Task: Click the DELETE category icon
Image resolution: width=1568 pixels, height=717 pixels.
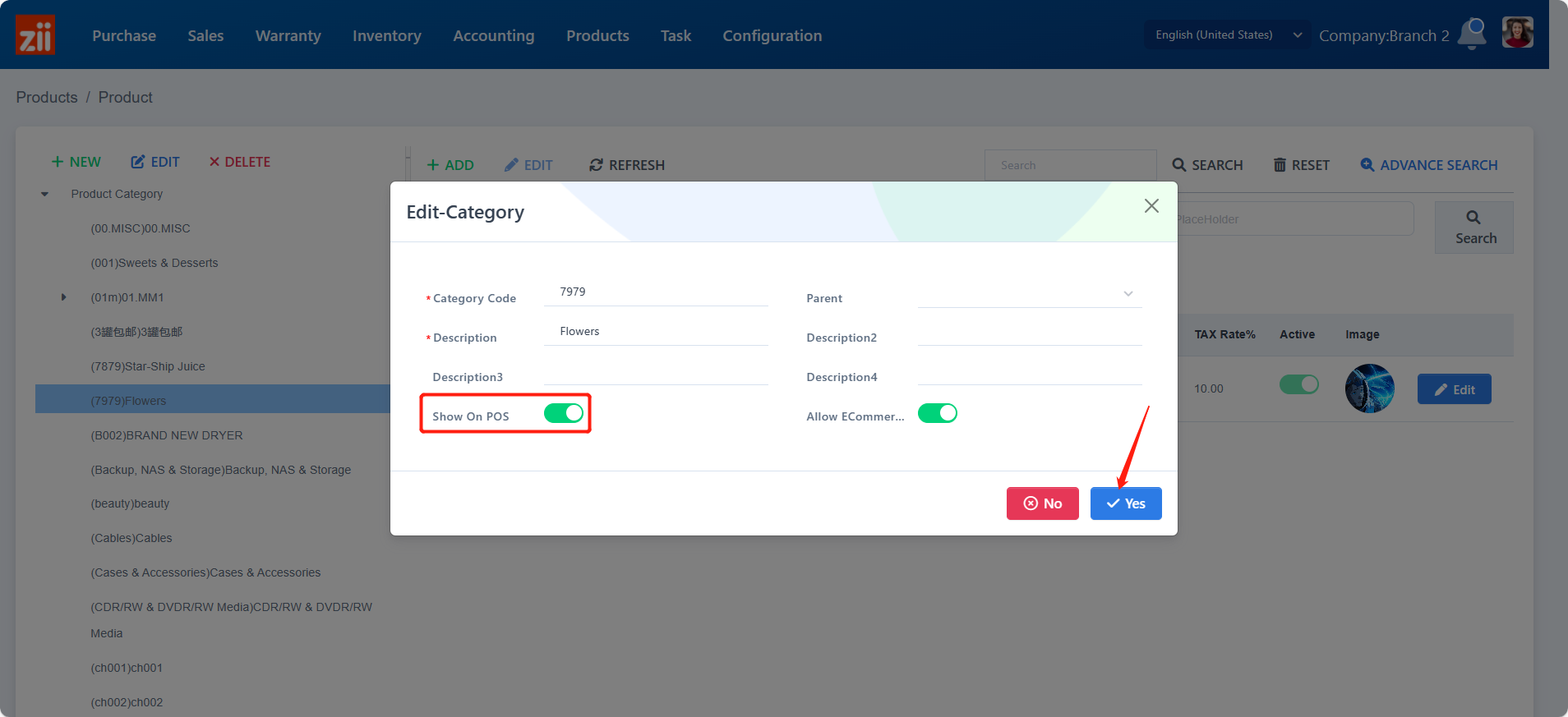Action: [x=214, y=162]
